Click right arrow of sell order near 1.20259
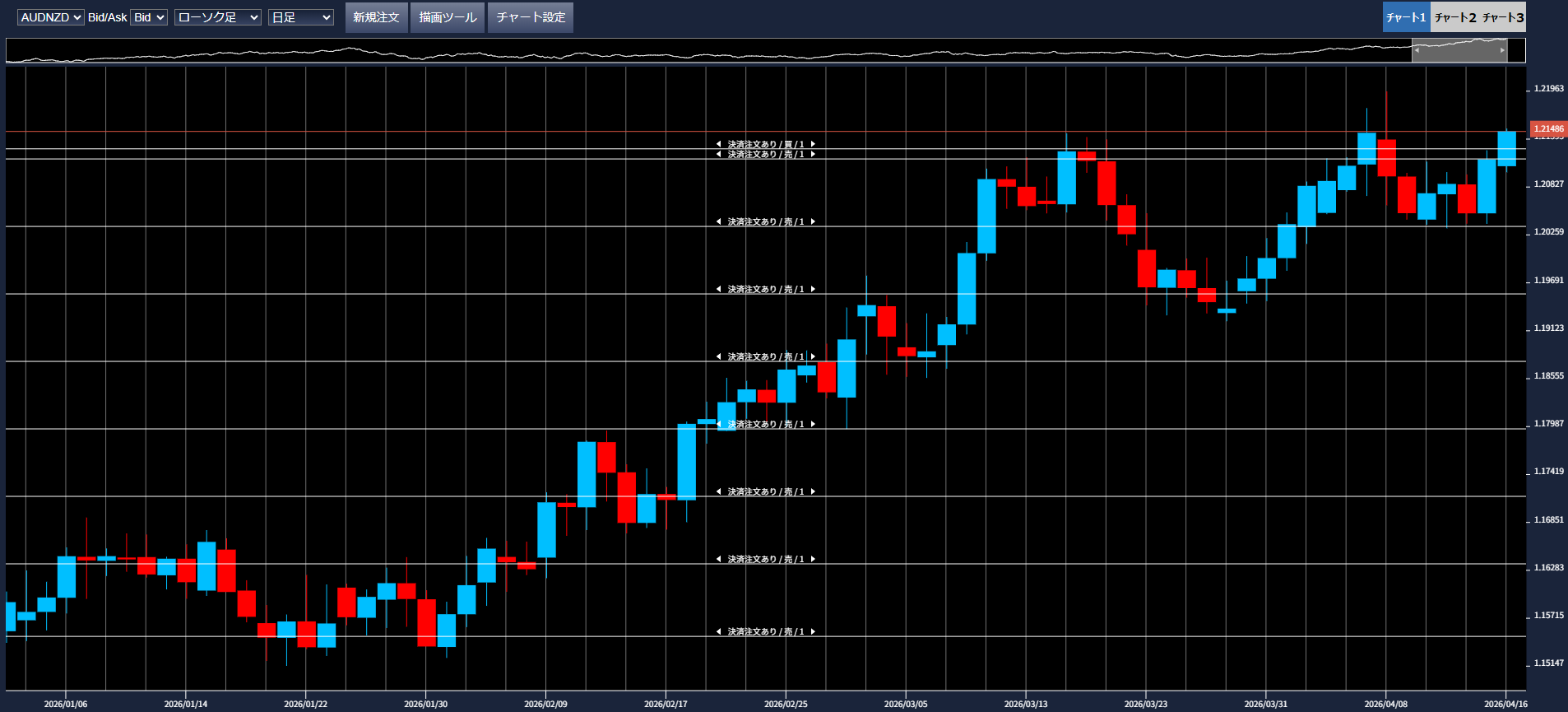The width and height of the screenshot is (1568, 712). coord(813,221)
